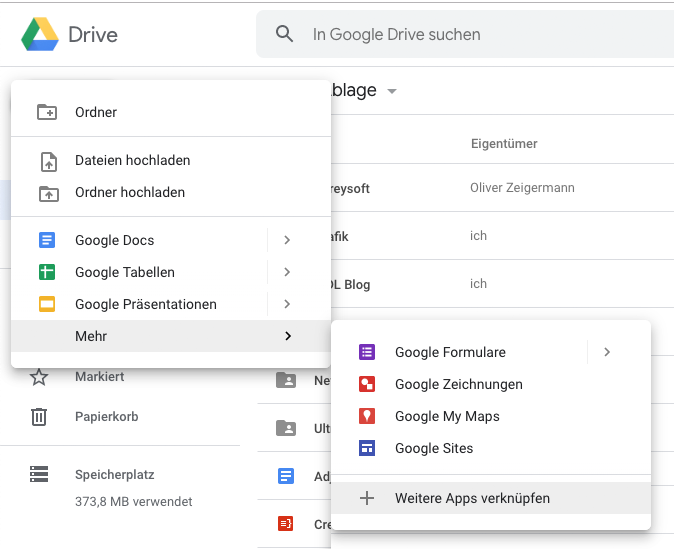
Task: Select the row ending in 'afik'
Action: point(502,236)
